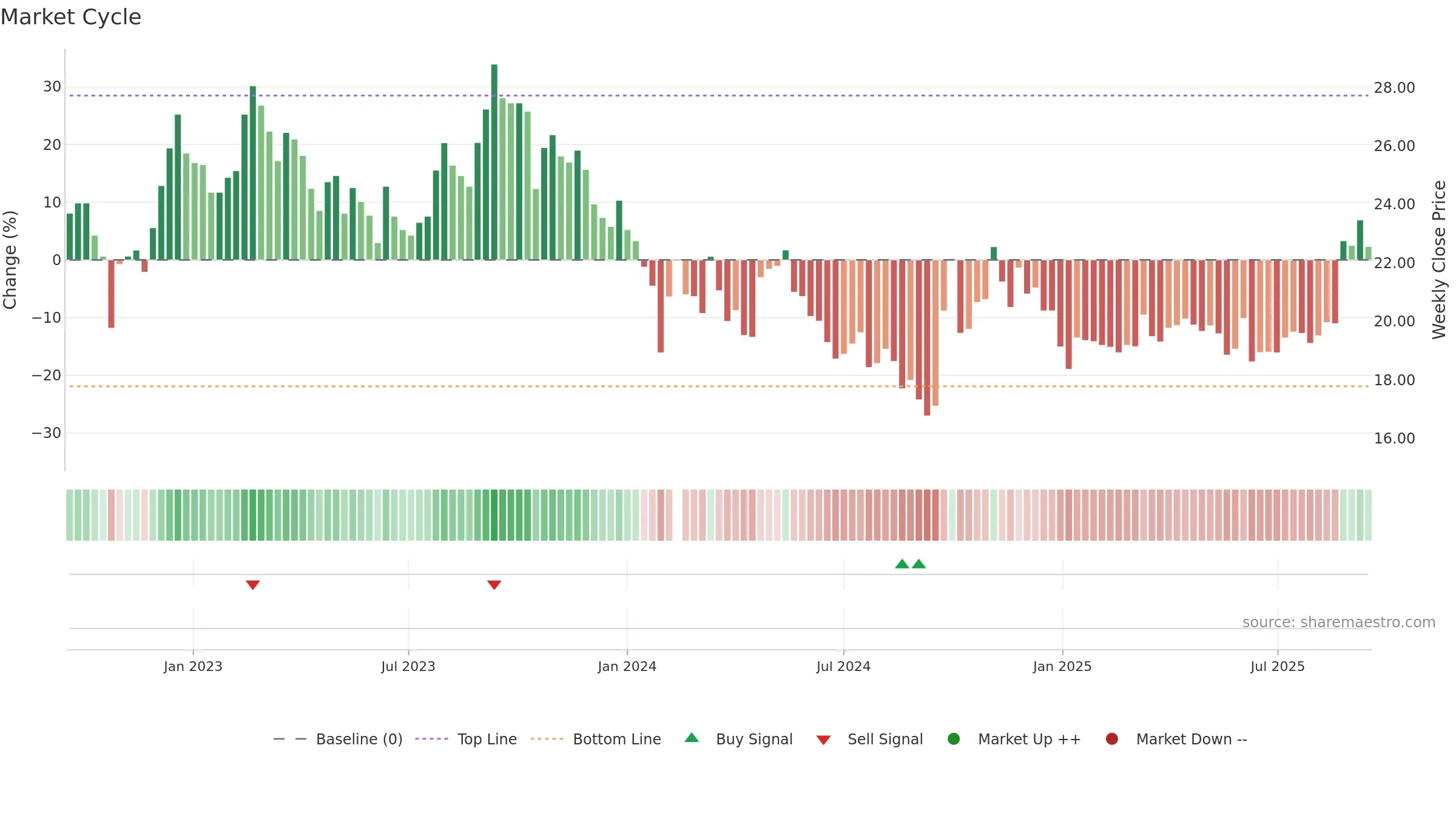Screen dimensions: 1456x819
Task: Click the green Market Up circle icon
Action: tap(954, 739)
